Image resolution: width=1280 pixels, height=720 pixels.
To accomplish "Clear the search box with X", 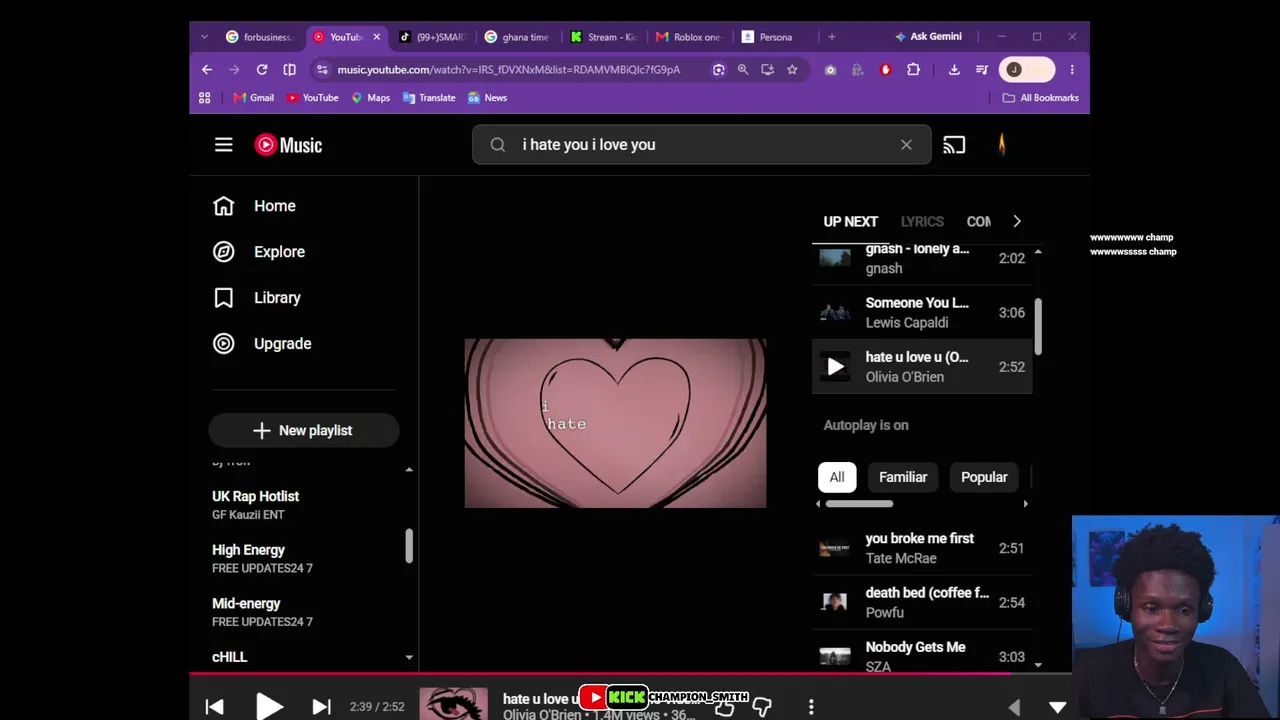I will (906, 145).
